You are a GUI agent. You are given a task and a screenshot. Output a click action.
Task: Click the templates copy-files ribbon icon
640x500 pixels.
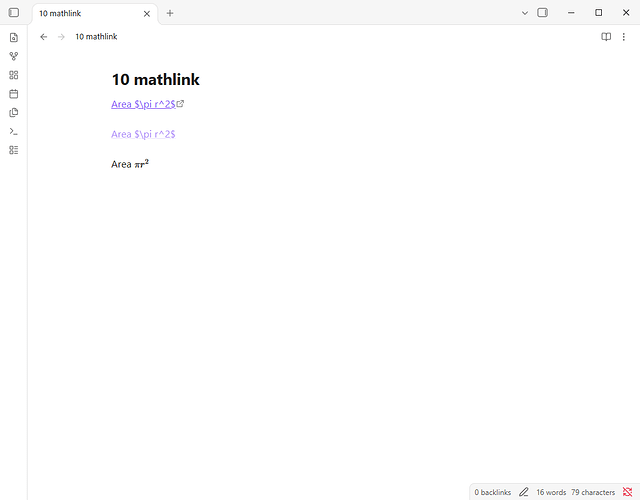[14, 113]
